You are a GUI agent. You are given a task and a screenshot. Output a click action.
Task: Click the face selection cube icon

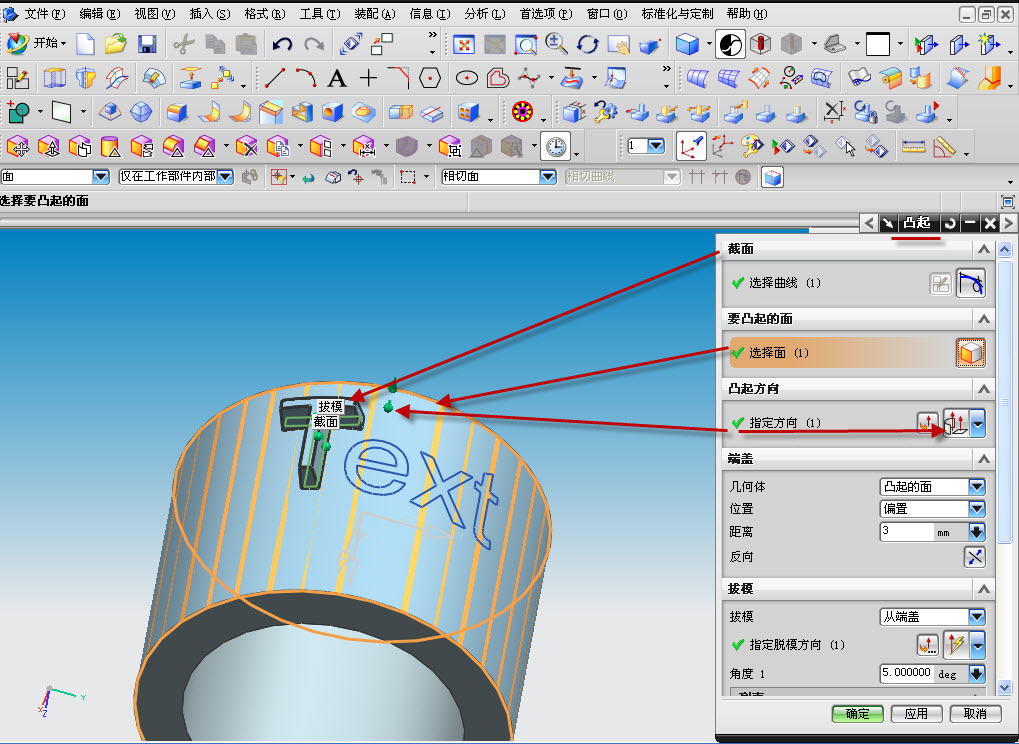[970, 353]
